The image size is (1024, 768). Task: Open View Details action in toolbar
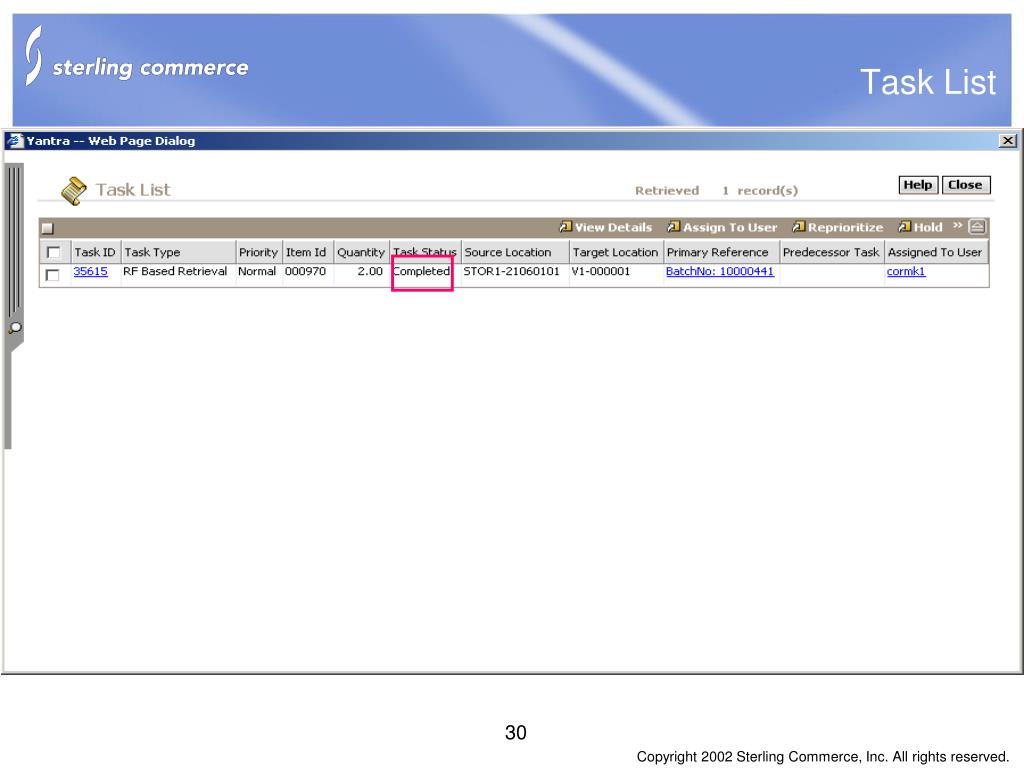click(x=606, y=227)
